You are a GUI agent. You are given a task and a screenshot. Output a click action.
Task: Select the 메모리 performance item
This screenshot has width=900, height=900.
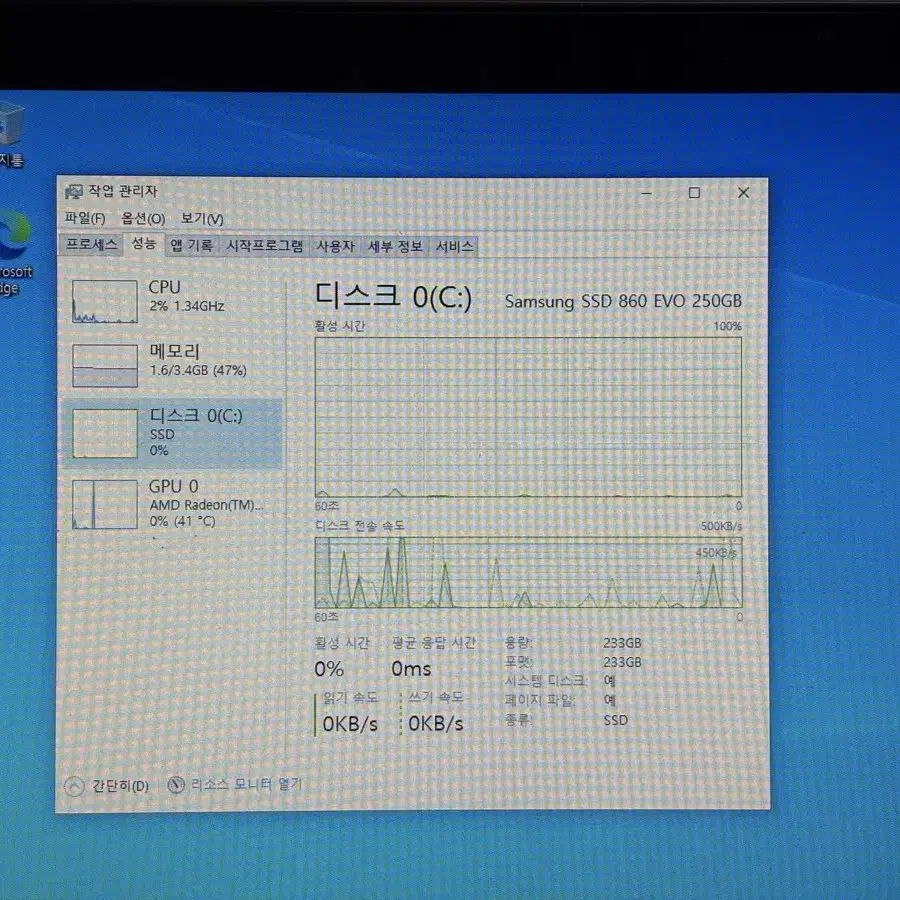point(172,365)
